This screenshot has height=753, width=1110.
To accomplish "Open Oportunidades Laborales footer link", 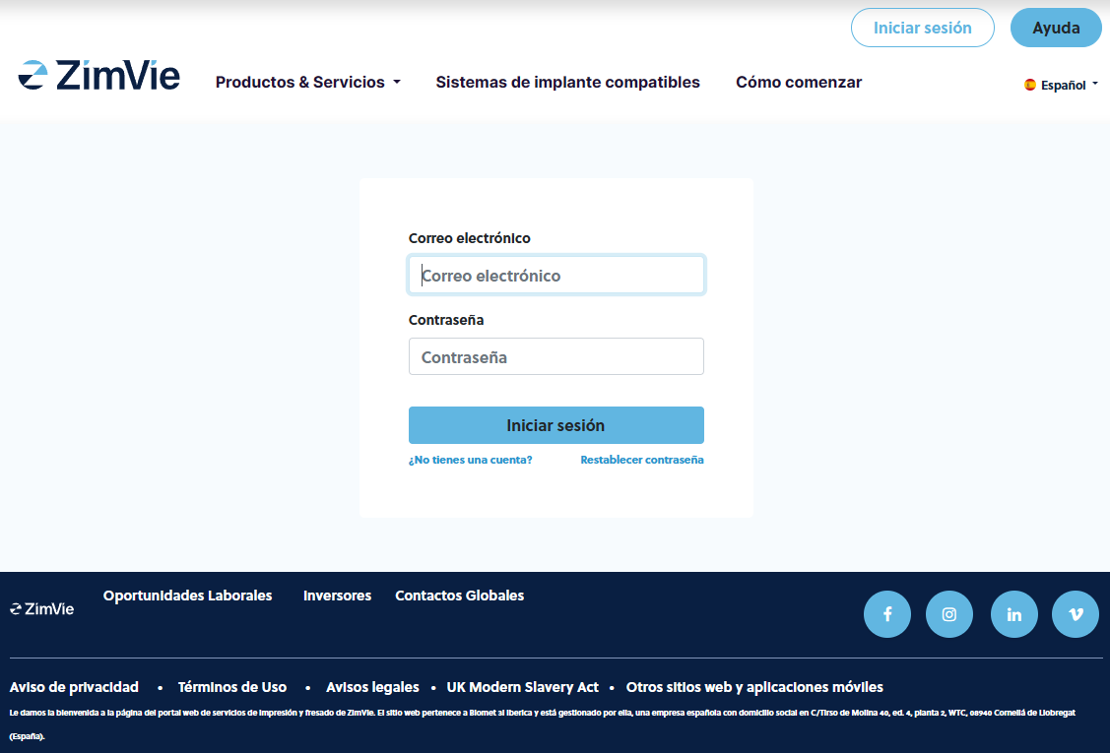I will click(x=187, y=595).
